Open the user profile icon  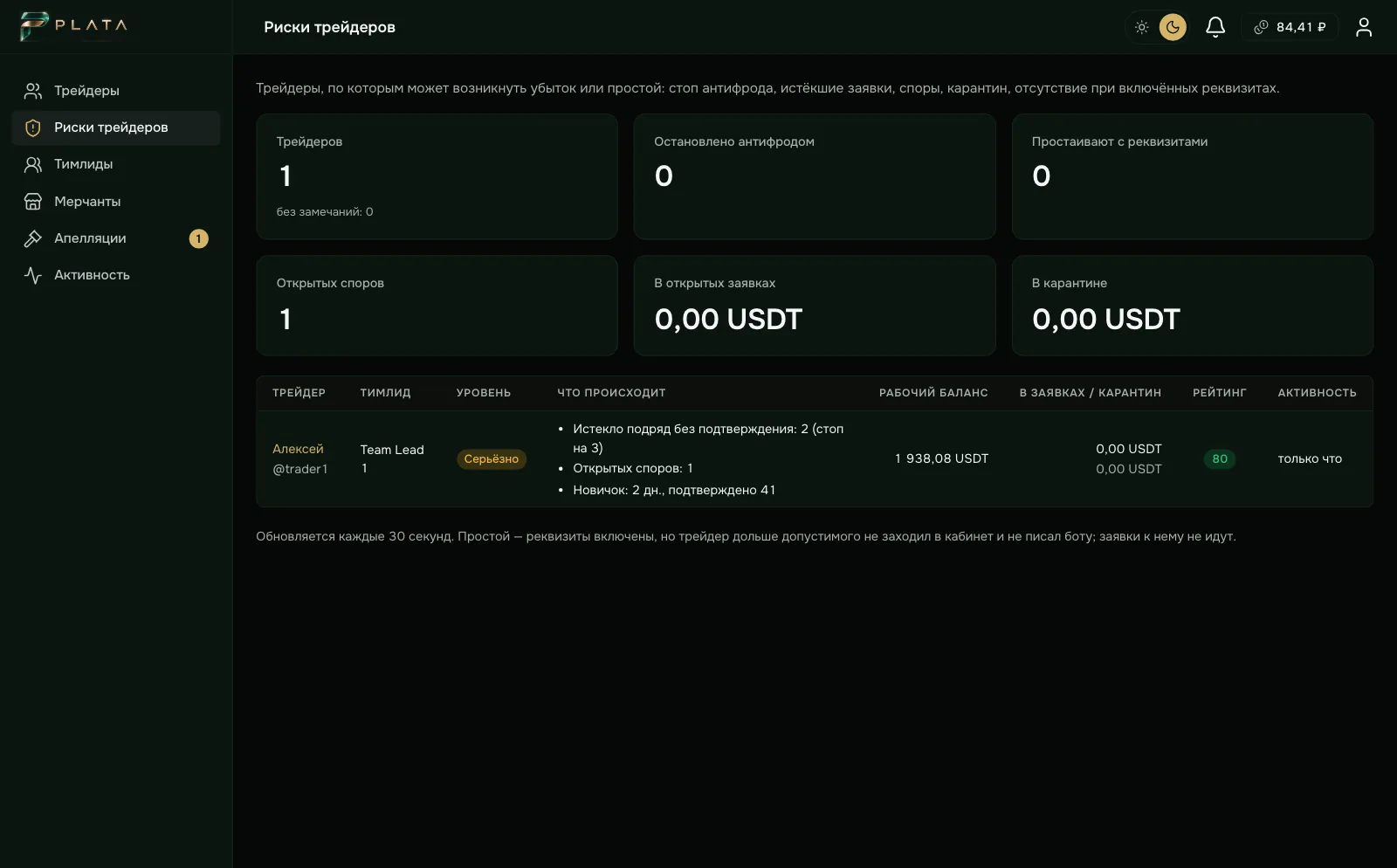[1364, 27]
